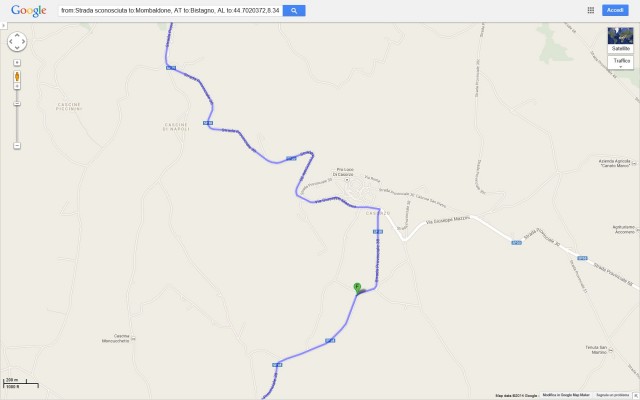Click the Accedi sign-in button
This screenshot has width=640, height=400.
pos(615,10)
